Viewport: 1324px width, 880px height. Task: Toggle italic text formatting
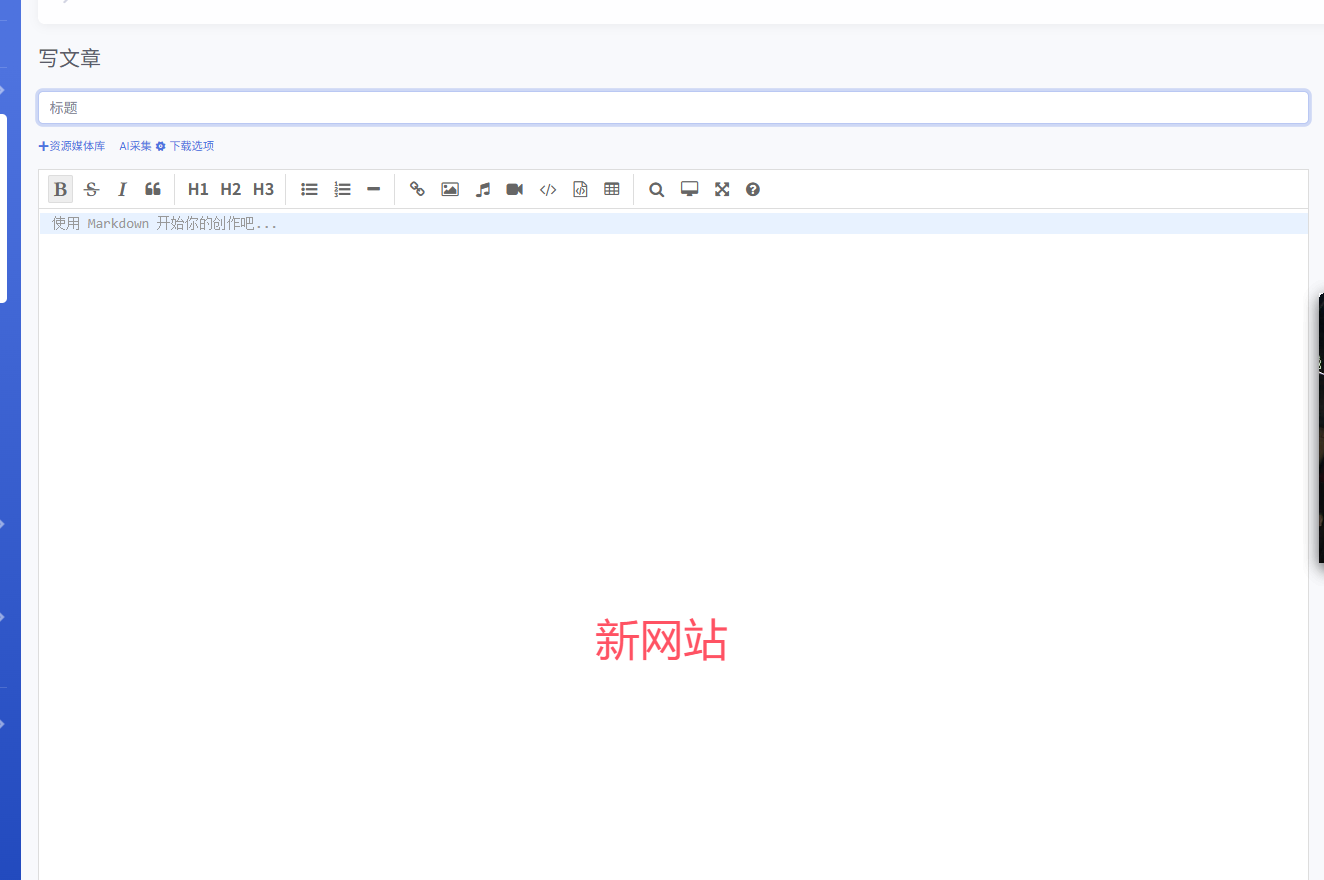click(x=122, y=189)
